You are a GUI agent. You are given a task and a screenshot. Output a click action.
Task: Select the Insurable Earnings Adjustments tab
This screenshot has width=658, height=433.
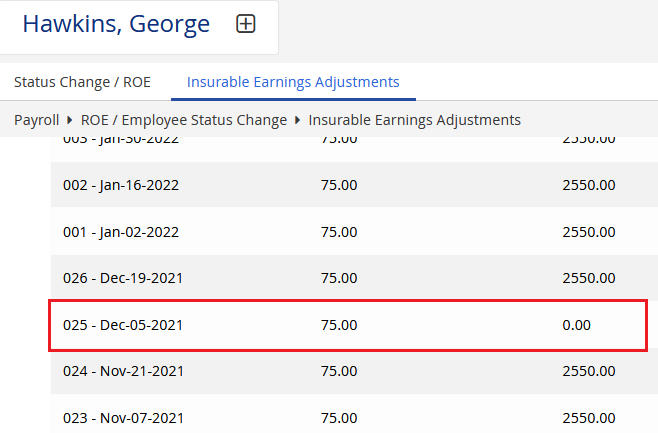[x=293, y=82]
